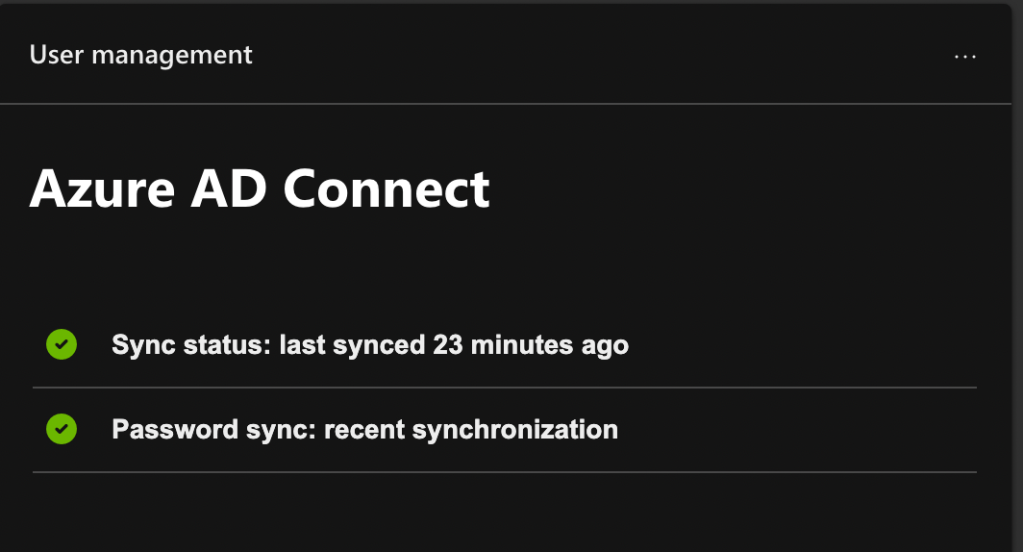The width and height of the screenshot is (1023, 552).
Task: Open the User management card ellipsis menu
Action: [x=965, y=57]
